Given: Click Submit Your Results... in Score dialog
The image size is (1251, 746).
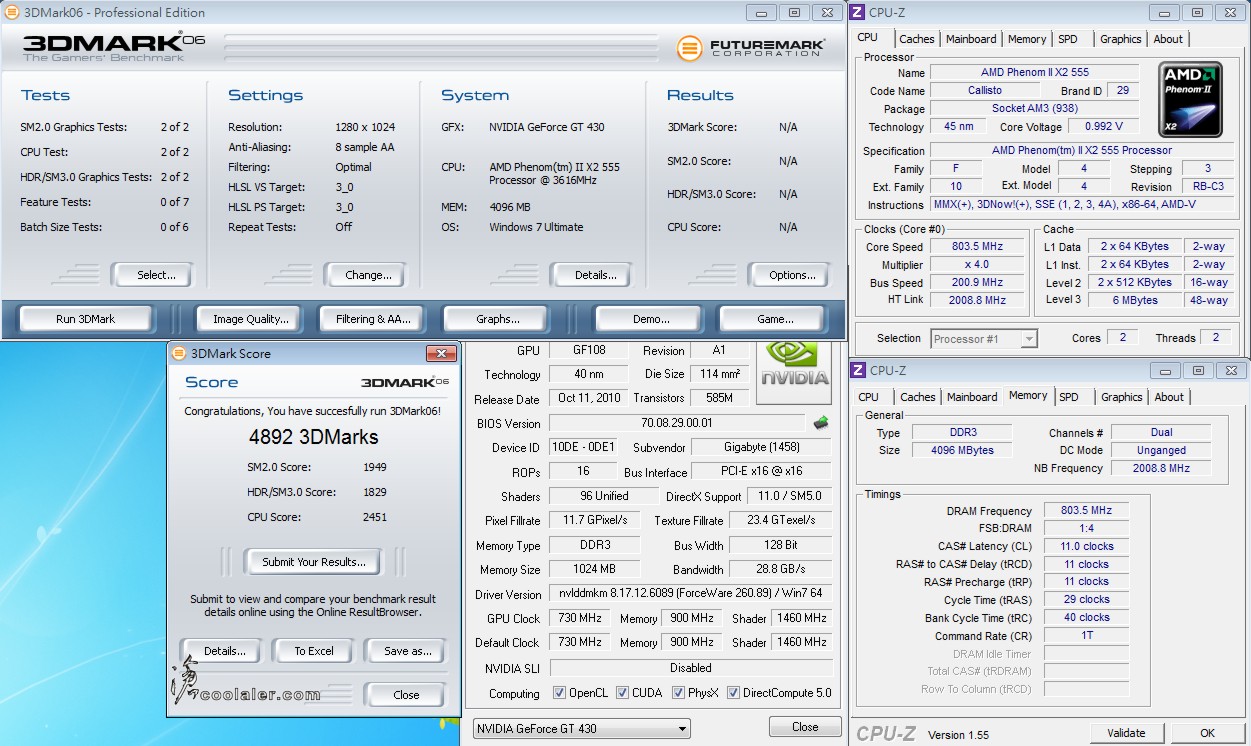Looking at the screenshot, I should pos(314,562).
